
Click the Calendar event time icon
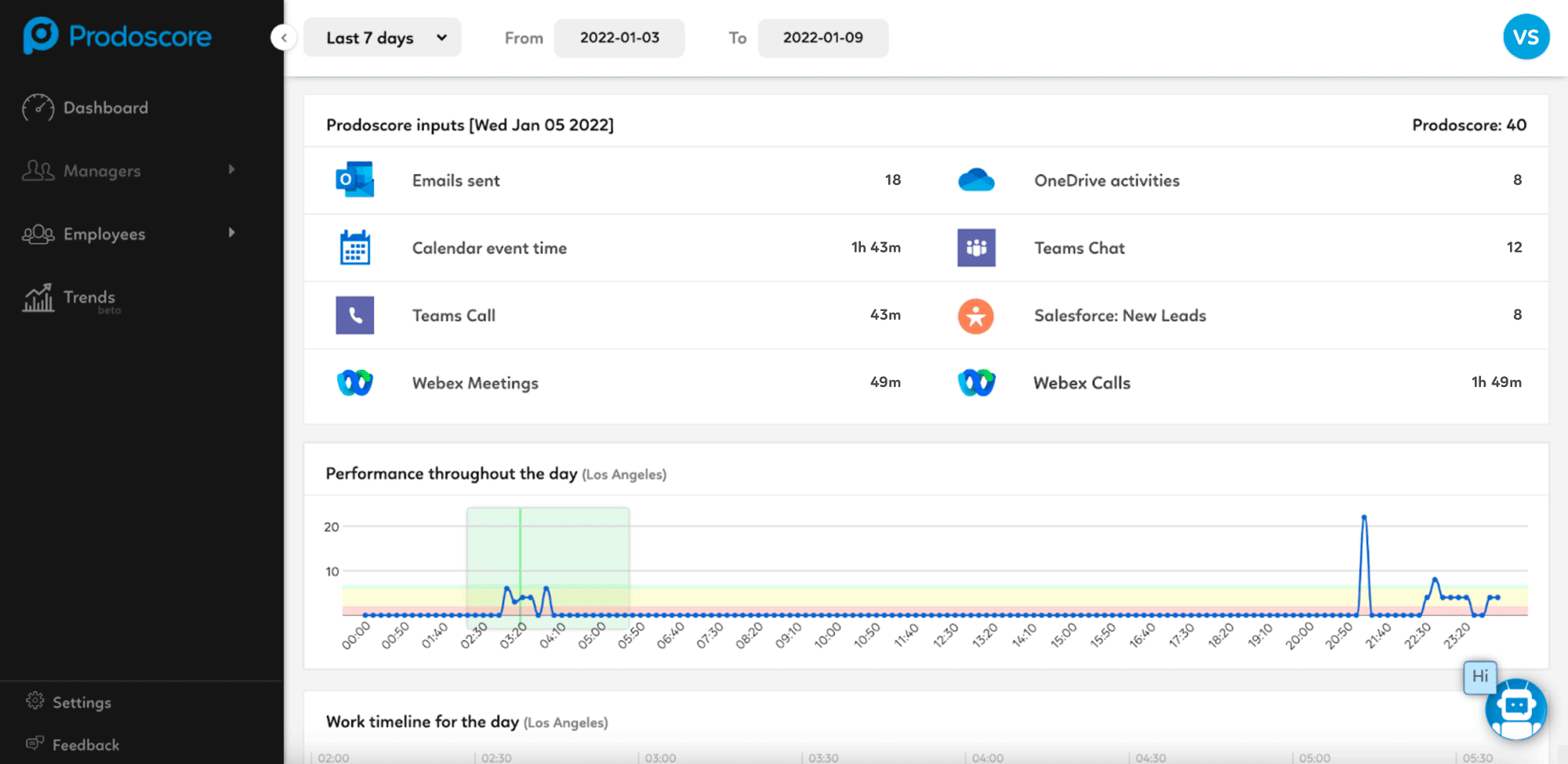pyautogui.click(x=355, y=248)
